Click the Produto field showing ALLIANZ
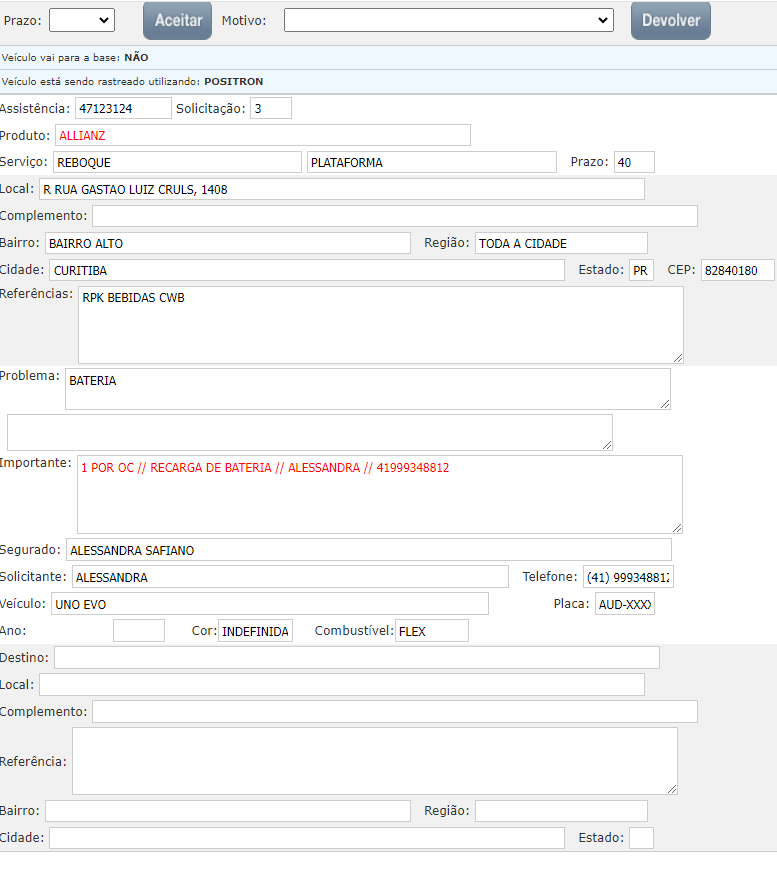 click(x=262, y=135)
